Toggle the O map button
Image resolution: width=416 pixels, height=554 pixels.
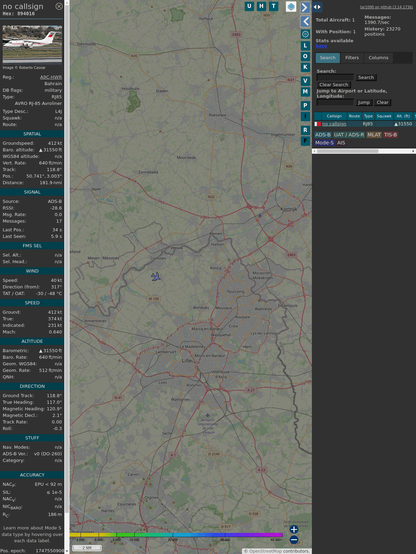point(305,56)
